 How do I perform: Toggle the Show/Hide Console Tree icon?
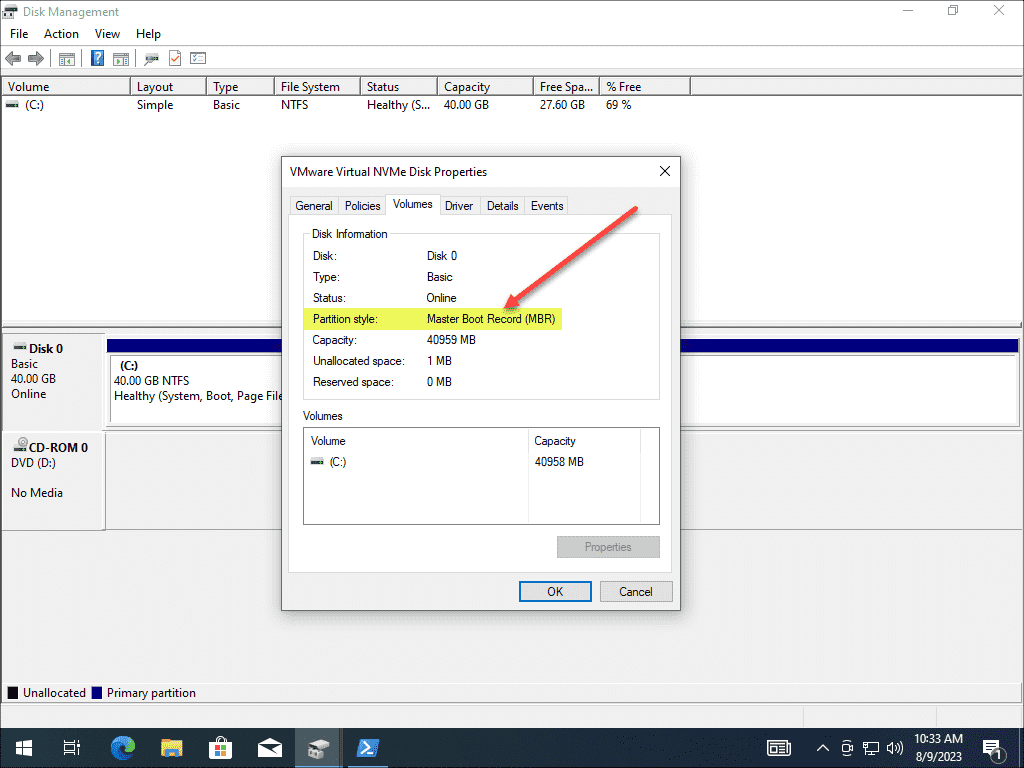[67, 59]
